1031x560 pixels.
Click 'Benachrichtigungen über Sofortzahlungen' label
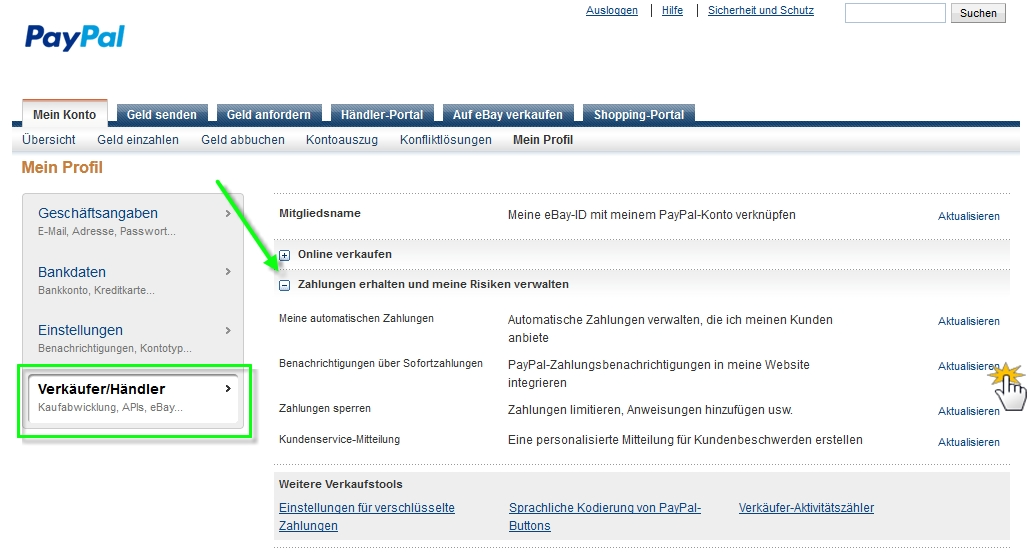coord(381,363)
